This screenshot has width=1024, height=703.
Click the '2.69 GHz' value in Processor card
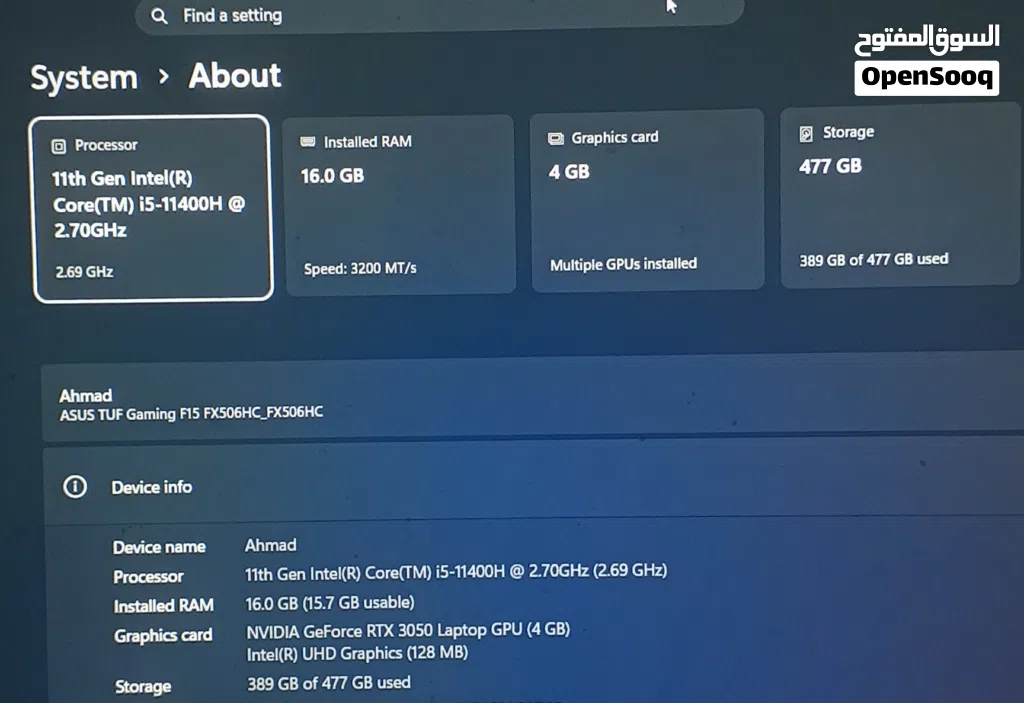(84, 272)
